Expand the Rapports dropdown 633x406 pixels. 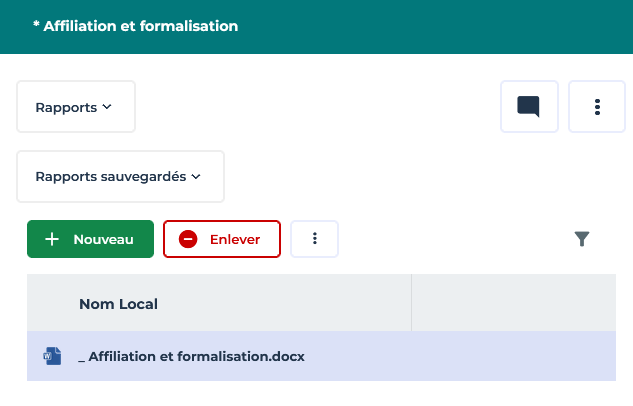pos(75,107)
